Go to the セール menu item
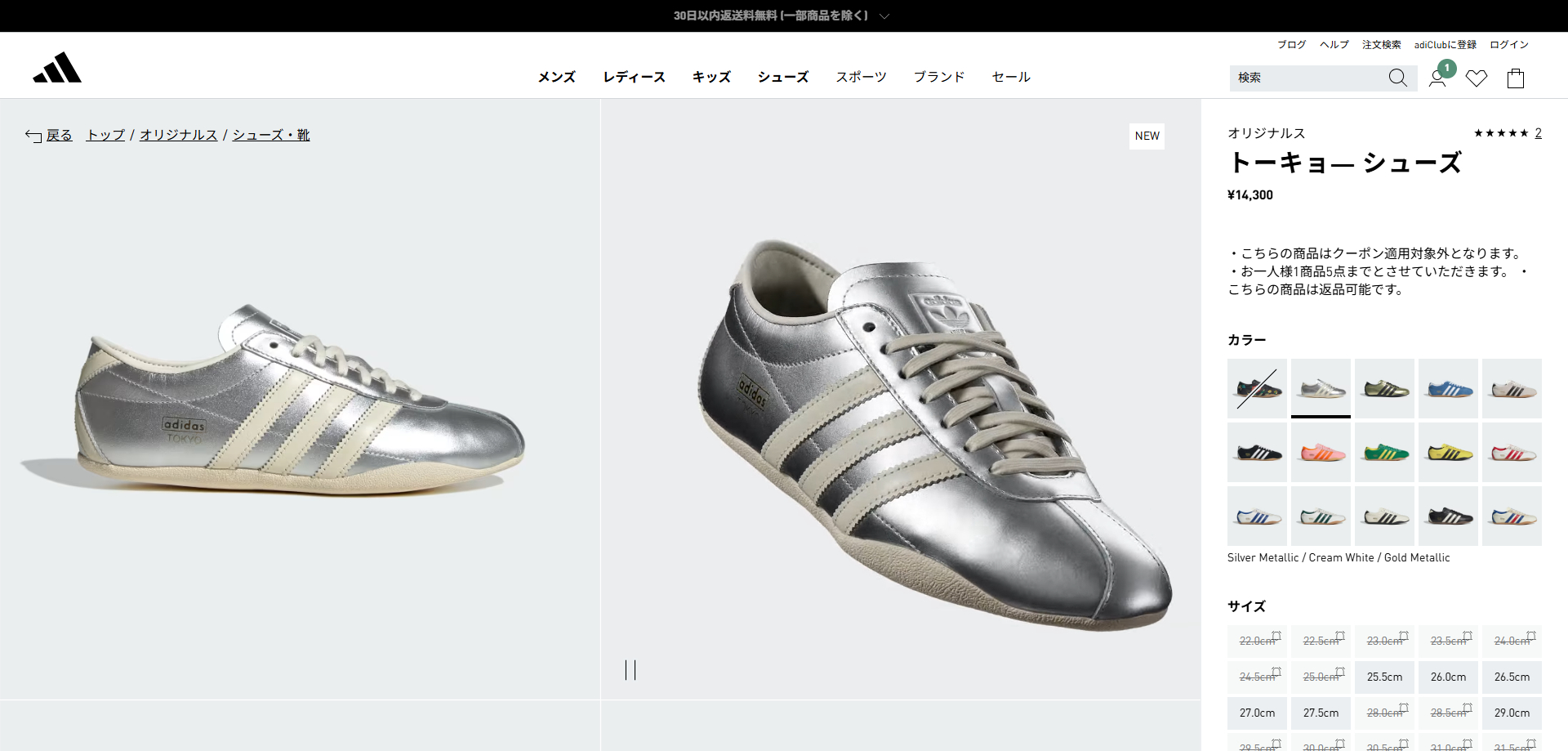 pyautogui.click(x=1010, y=77)
